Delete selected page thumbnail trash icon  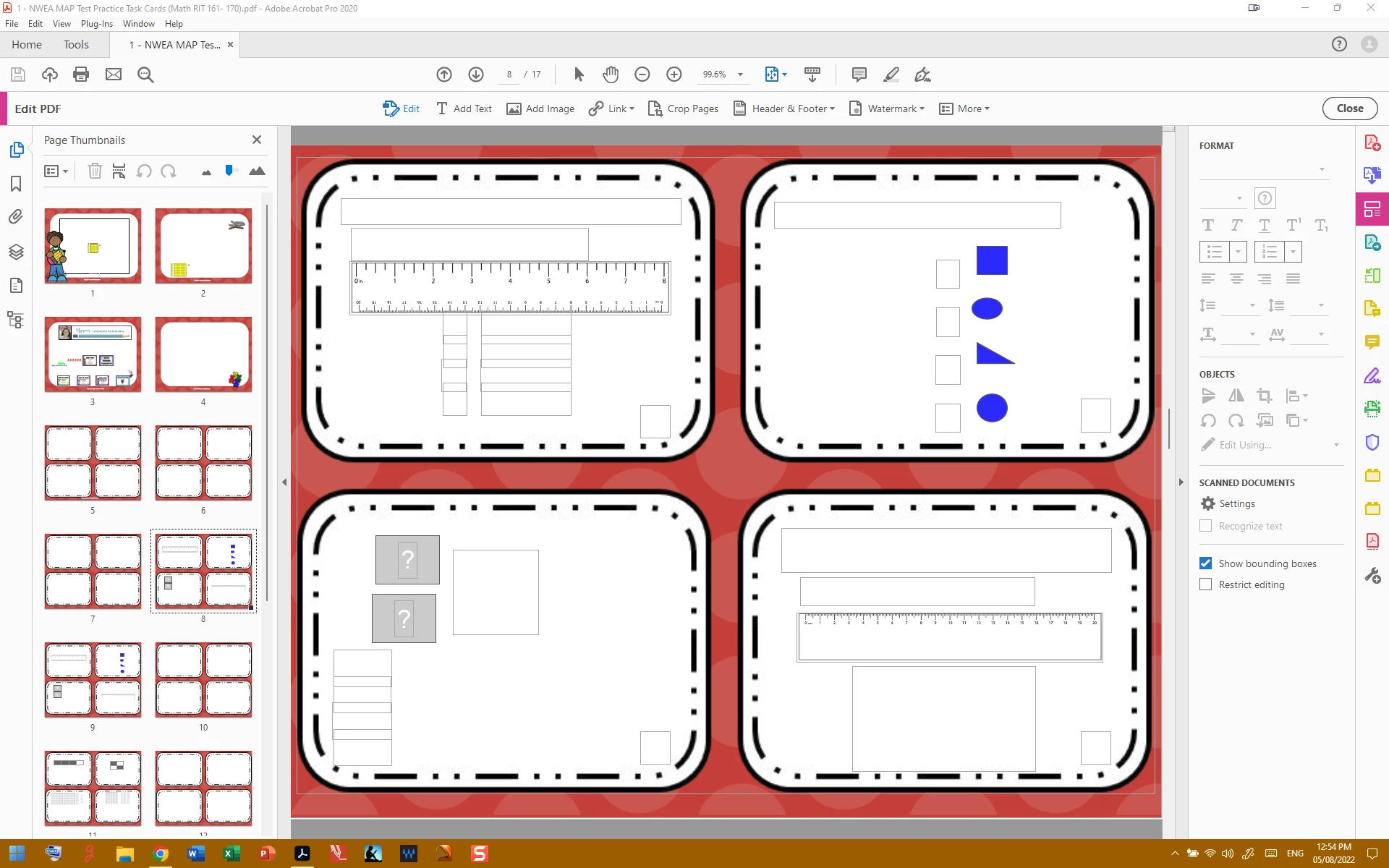95,171
